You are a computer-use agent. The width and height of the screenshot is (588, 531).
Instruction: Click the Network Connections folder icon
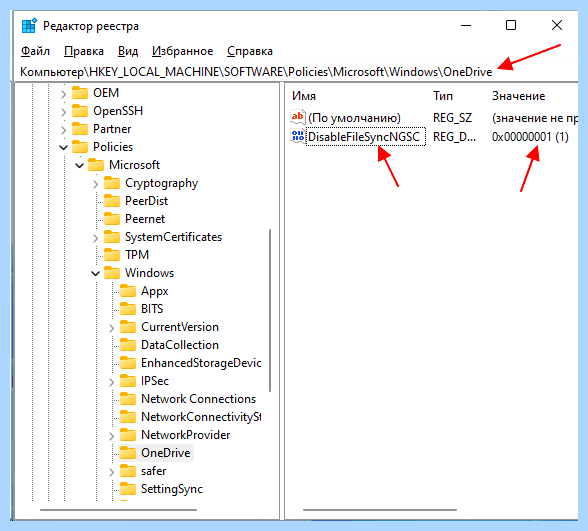[x=128, y=399]
